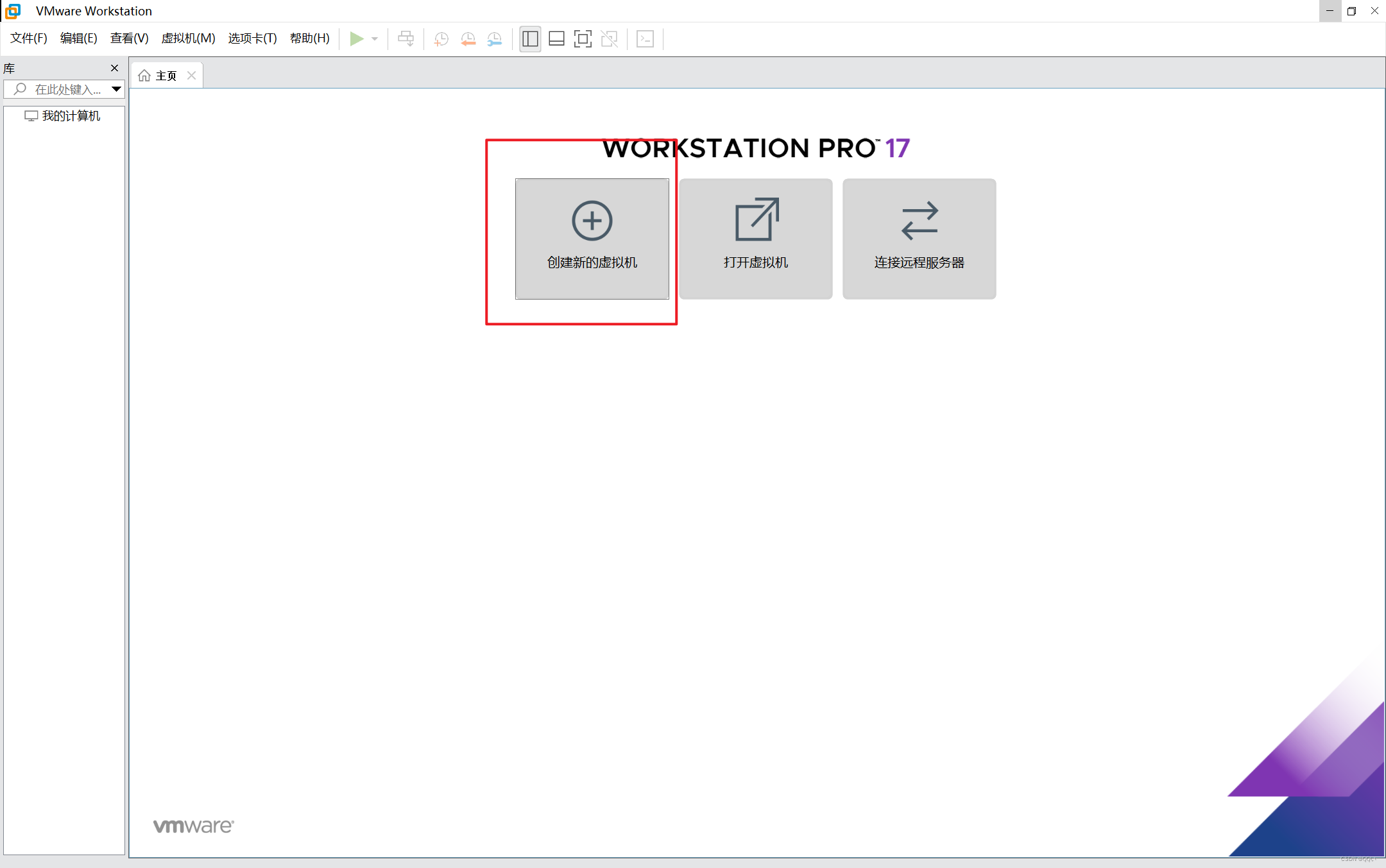Click the vmware logo at bottom left

click(x=193, y=826)
